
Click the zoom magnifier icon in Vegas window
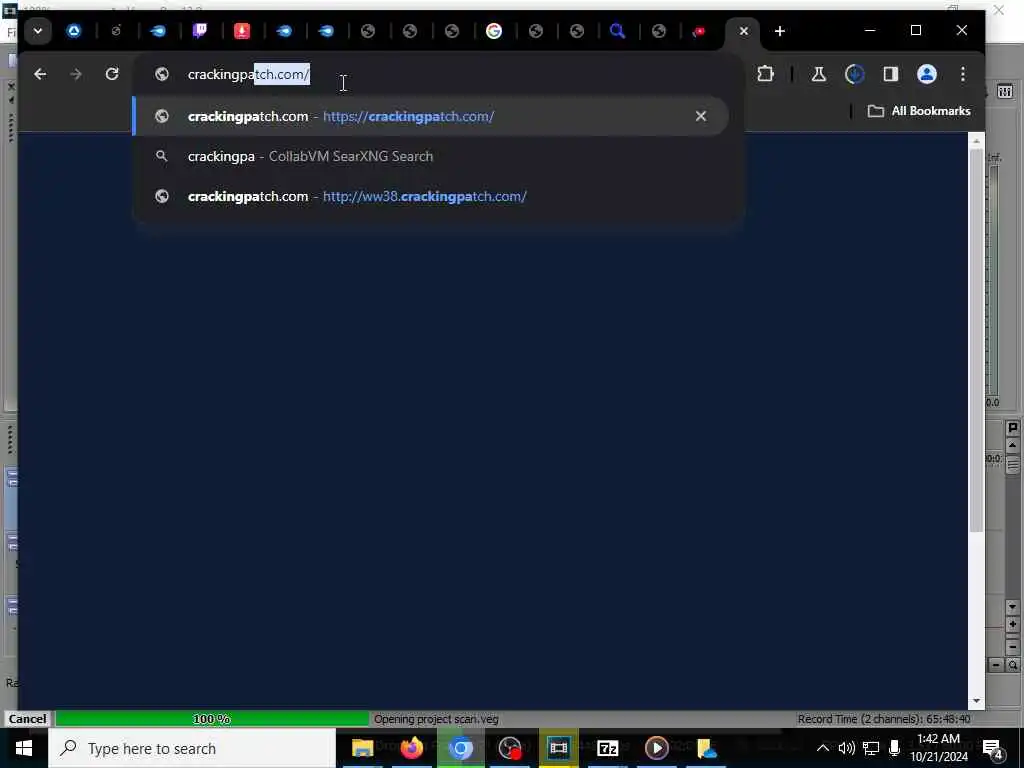pos(1012,665)
